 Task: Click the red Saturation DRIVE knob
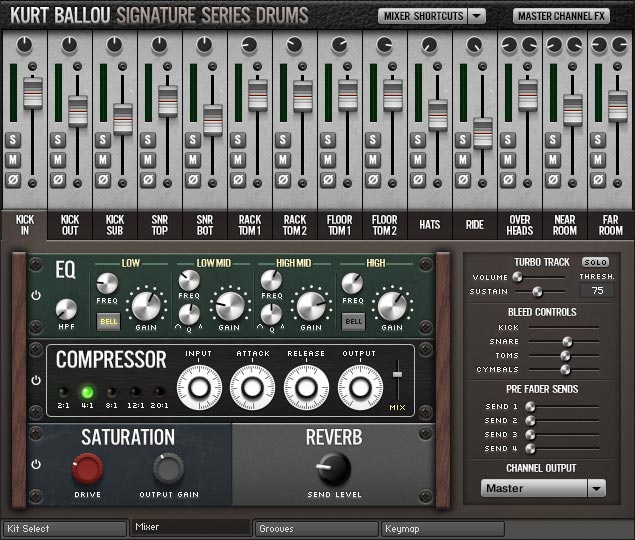point(87,469)
